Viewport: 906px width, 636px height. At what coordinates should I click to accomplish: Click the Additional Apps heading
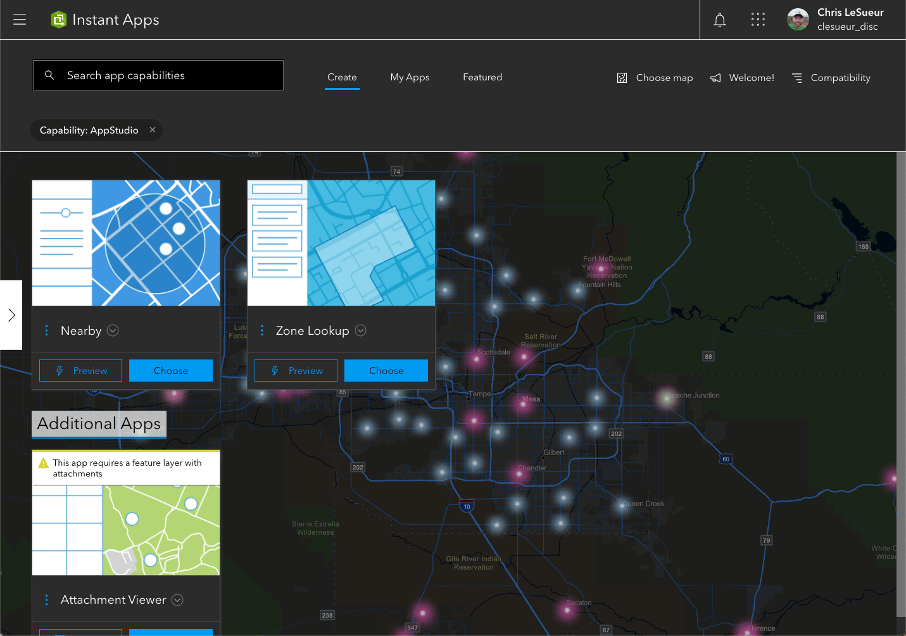coord(99,424)
